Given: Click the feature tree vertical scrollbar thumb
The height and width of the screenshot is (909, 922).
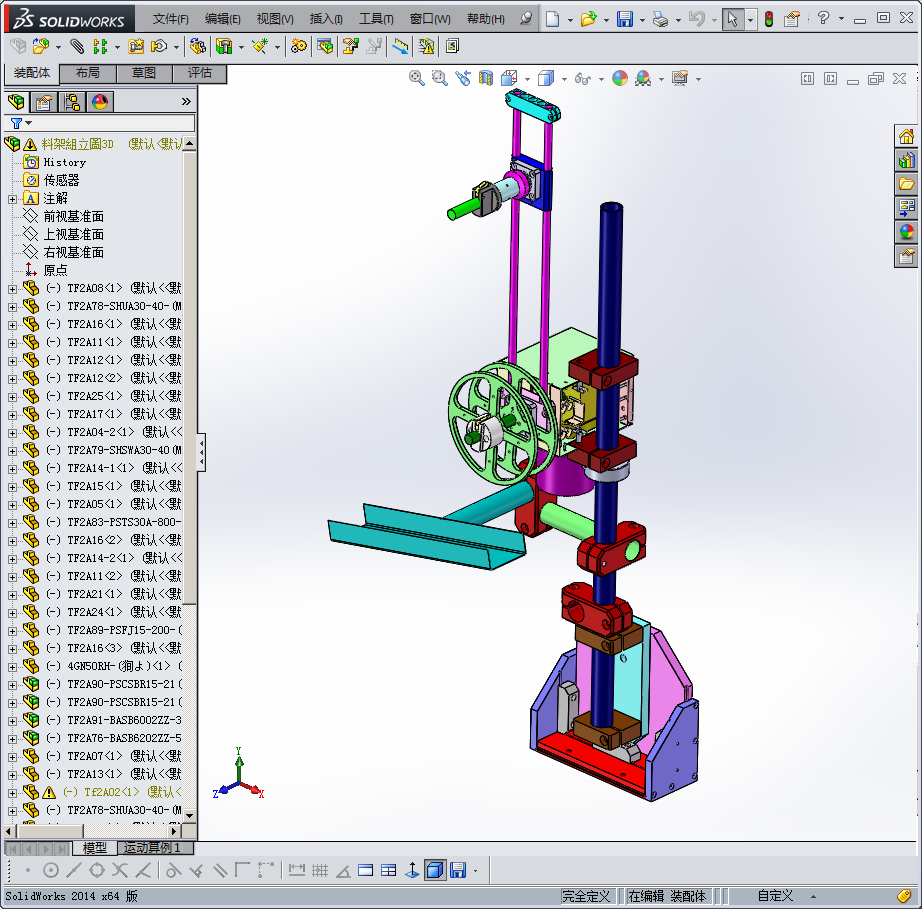Looking at the screenshot, I should tap(189, 377).
